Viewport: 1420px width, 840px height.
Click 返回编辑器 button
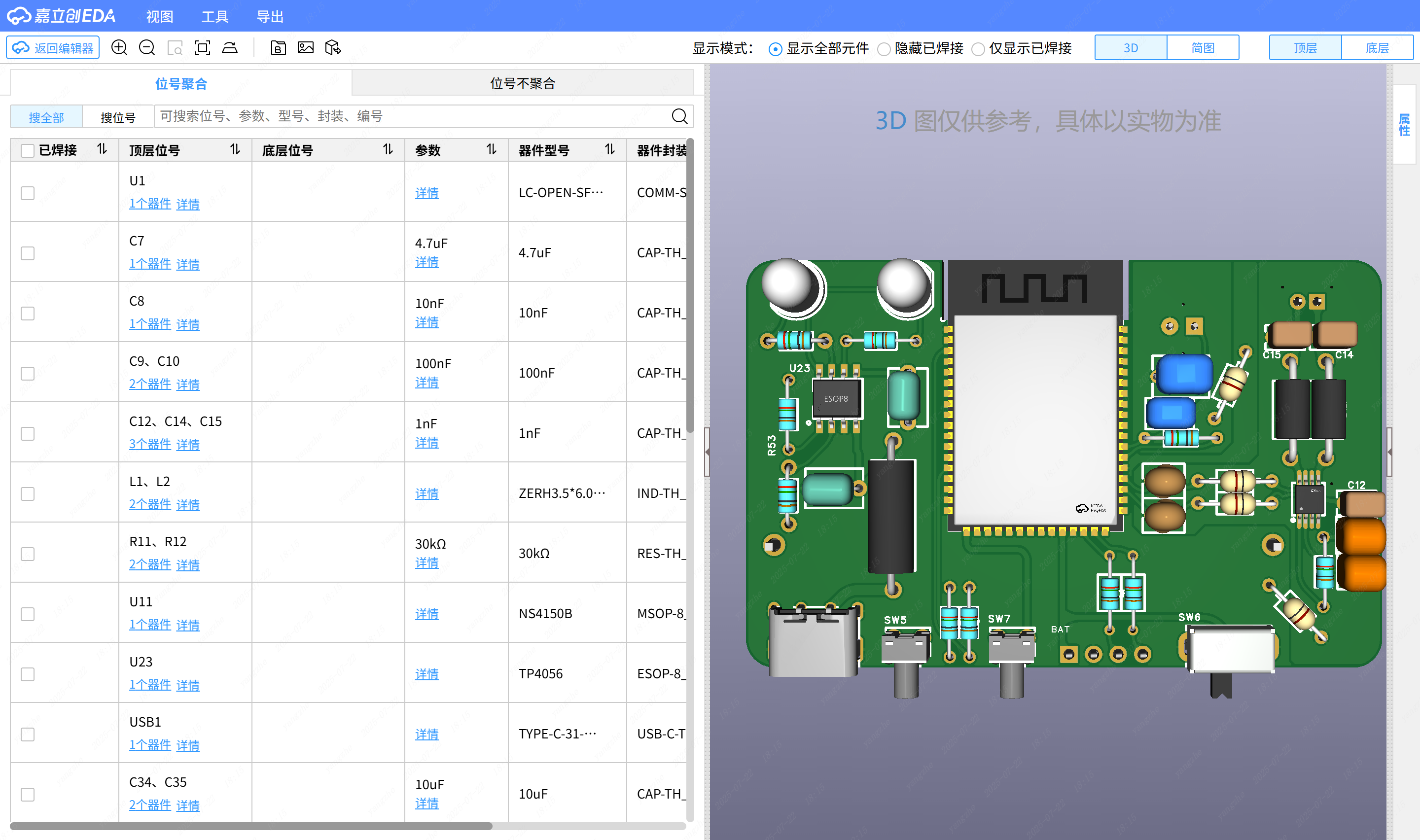pos(53,47)
